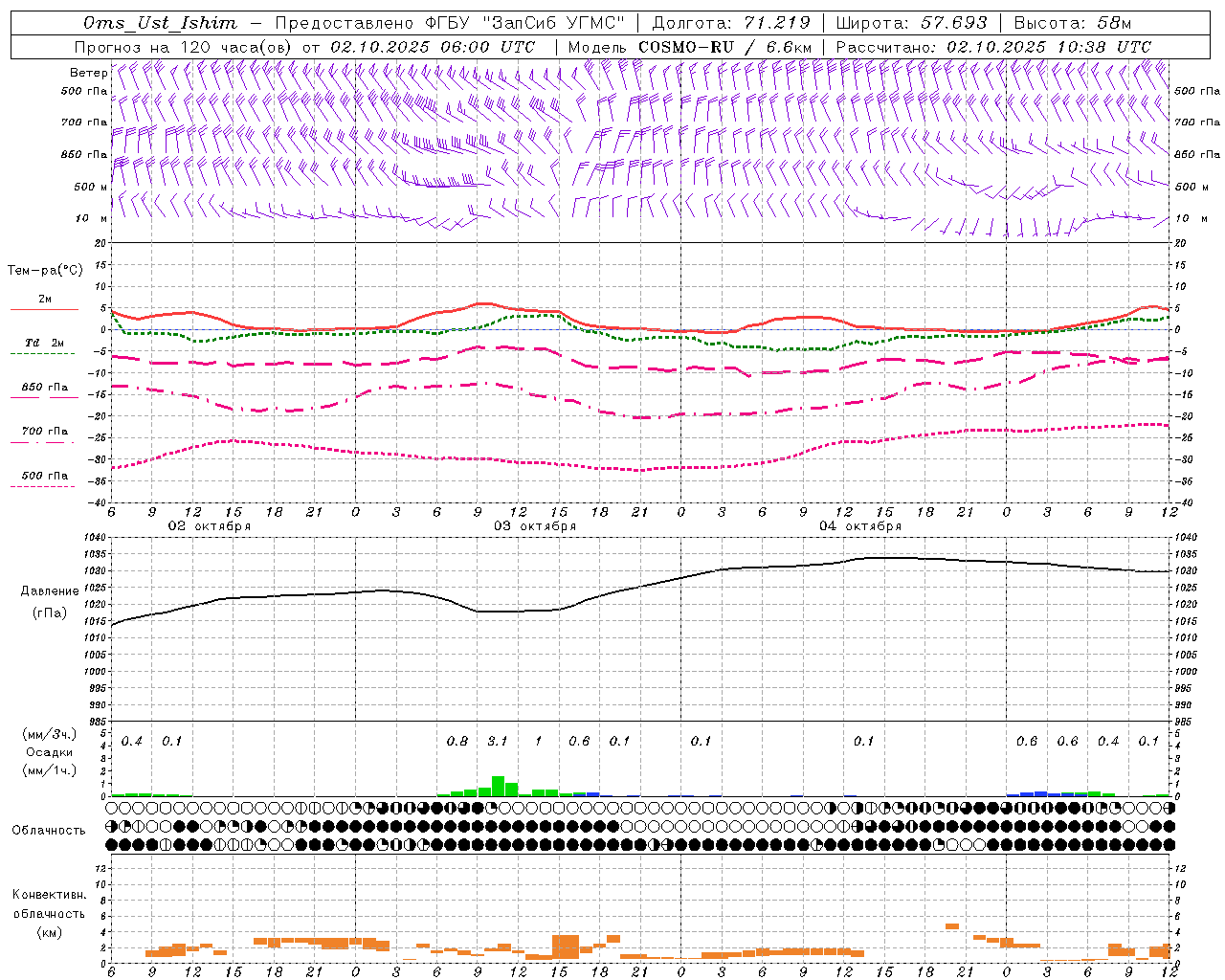Click the (мм/3ч.) precipitation unit label
The image size is (1225, 980).
coord(50,735)
